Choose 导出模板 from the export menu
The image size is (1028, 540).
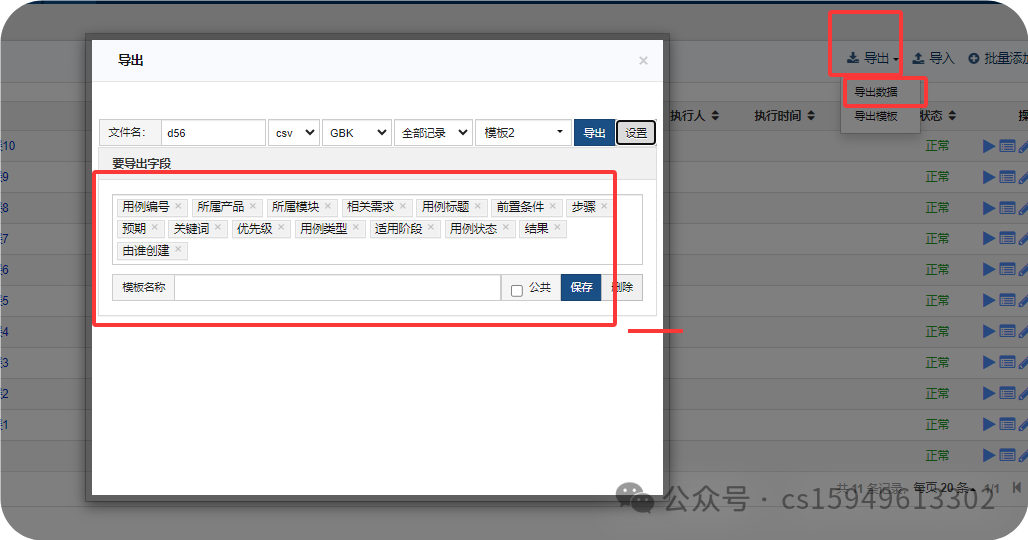pos(876,116)
